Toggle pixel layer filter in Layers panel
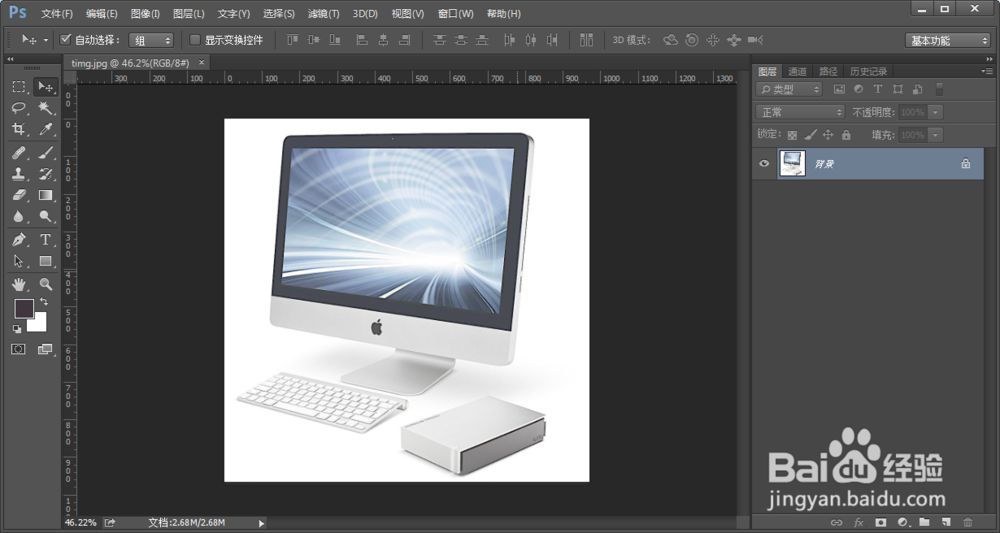 [839, 89]
